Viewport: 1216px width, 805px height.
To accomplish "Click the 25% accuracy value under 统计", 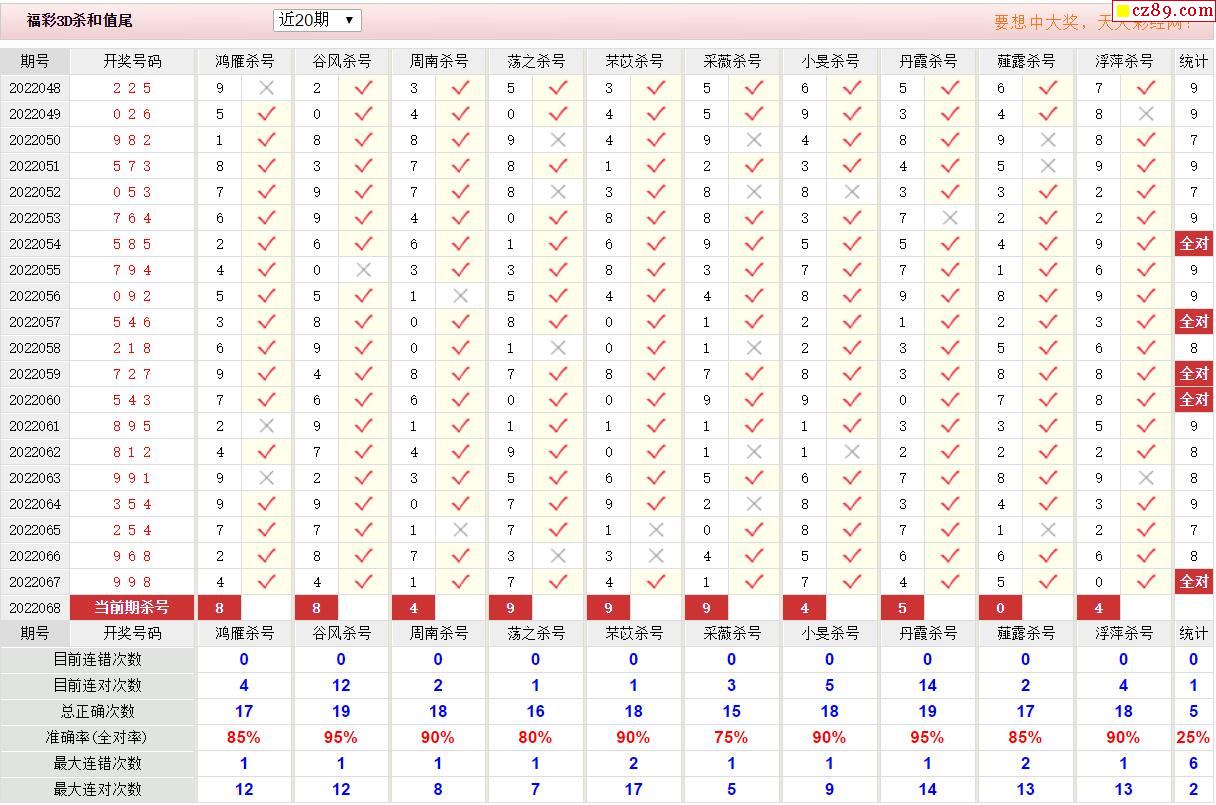I will pos(1193,738).
